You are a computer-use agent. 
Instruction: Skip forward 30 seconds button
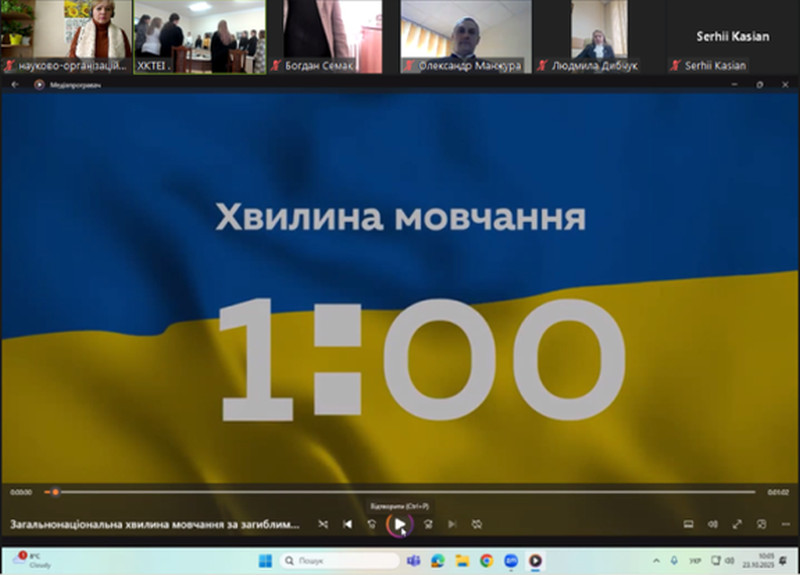427,524
